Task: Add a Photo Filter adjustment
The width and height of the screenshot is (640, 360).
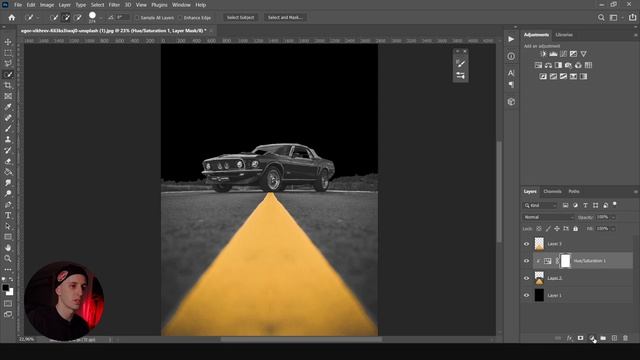Action: click(568, 65)
